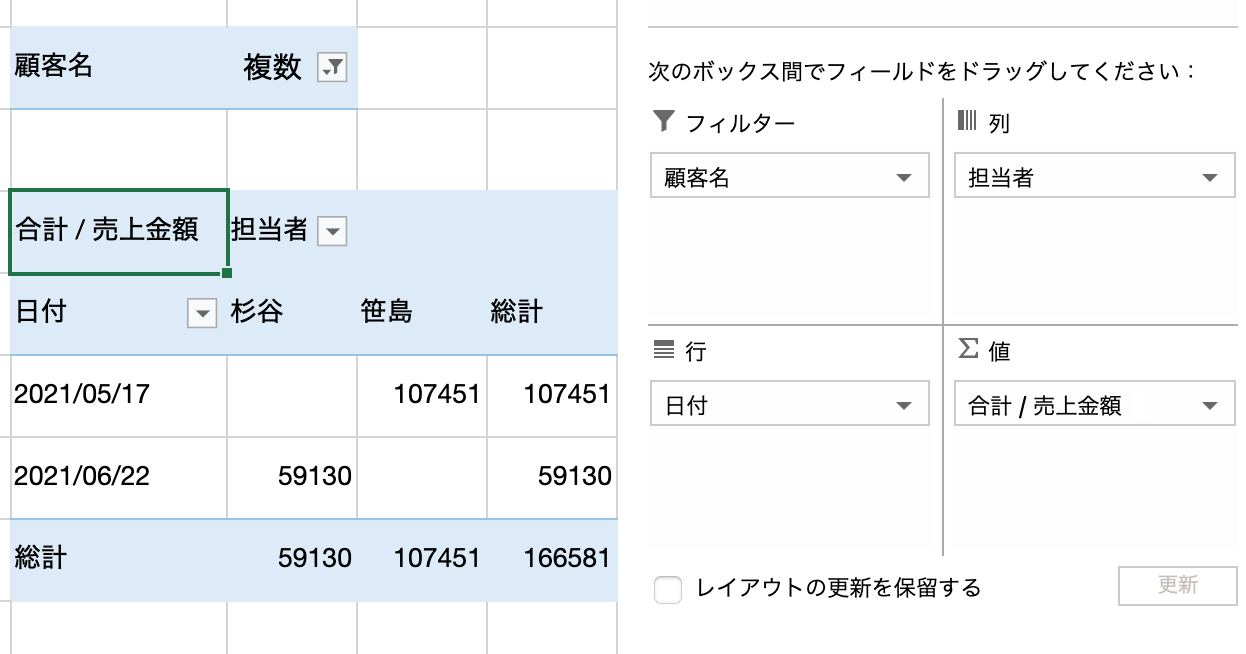Select the grand total cell 166581

[x=552, y=558]
